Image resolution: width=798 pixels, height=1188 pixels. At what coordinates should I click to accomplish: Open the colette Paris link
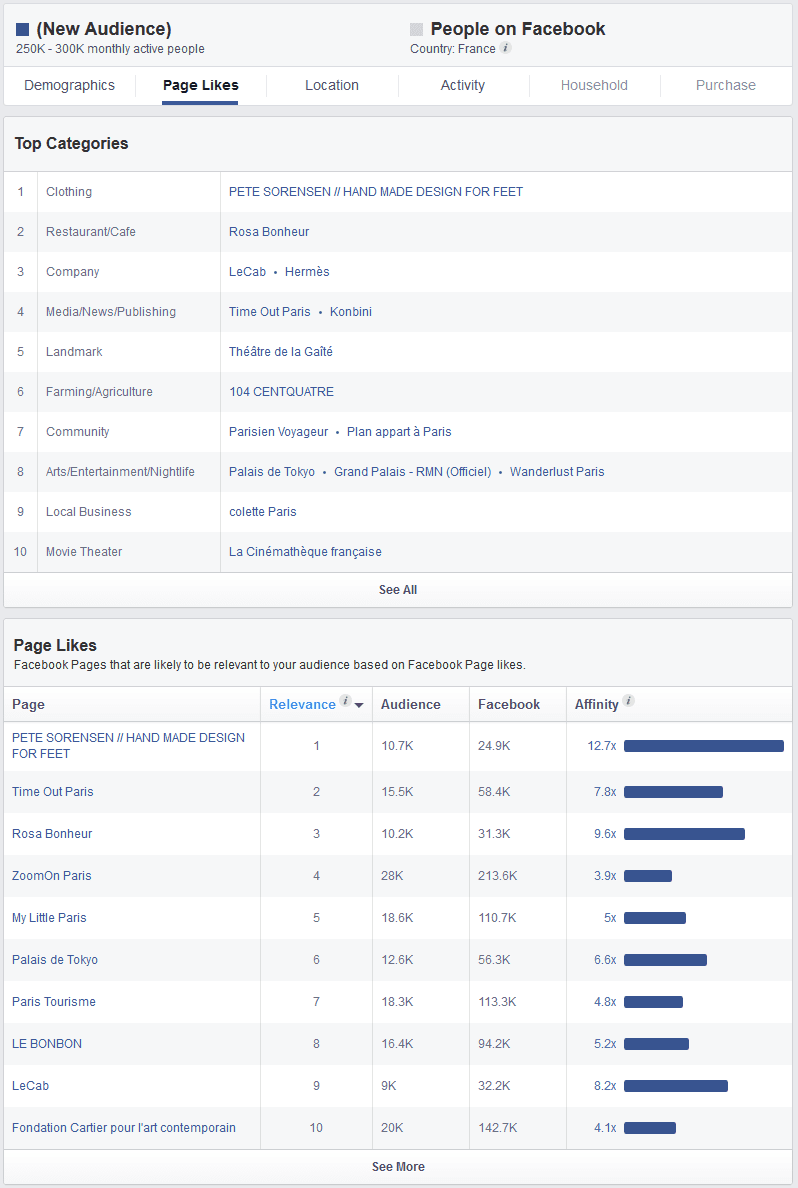tap(263, 512)
